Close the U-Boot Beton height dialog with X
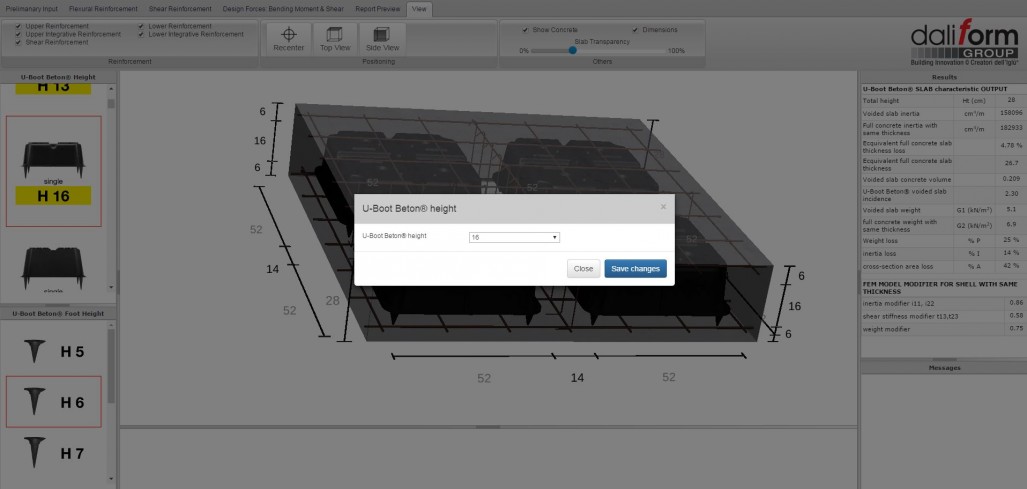Image resolution: width=1027 pixels, height=489 pixels. pyautogui.click(x=663, y=207)
